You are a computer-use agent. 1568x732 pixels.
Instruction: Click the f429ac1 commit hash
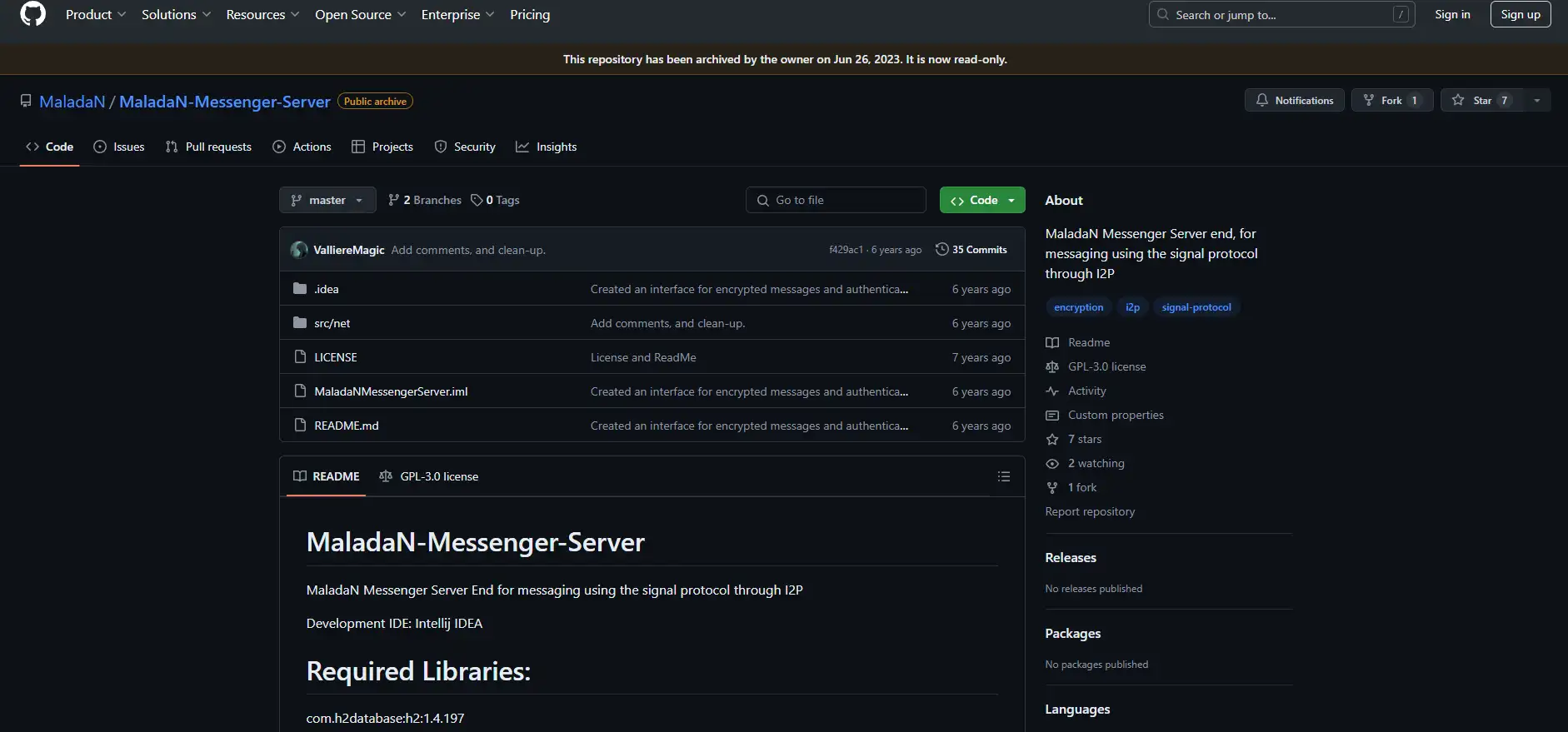pos(846,250)
